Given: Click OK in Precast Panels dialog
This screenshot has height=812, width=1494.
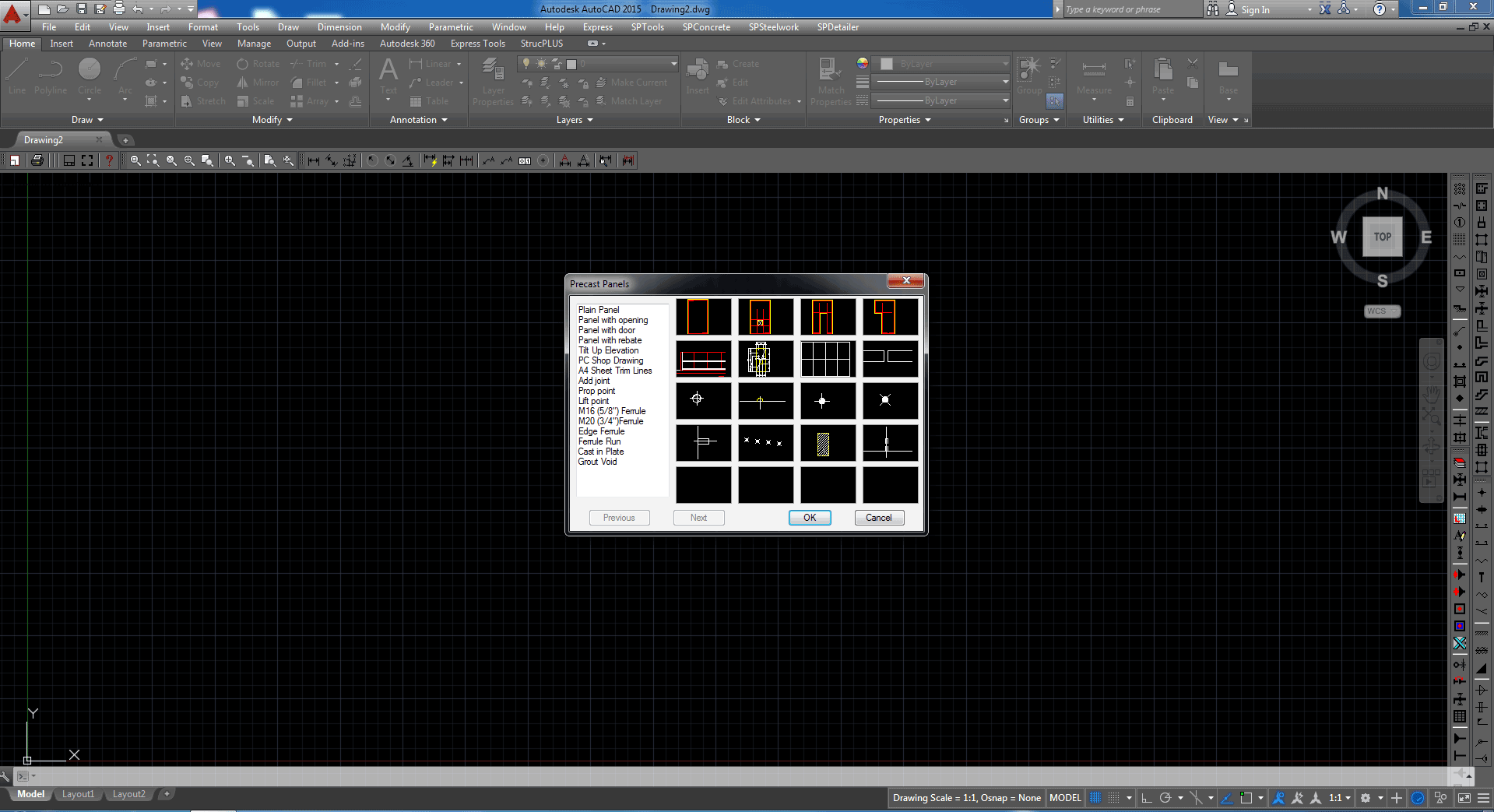Looking at the screenshot, I should pos(810,518).
